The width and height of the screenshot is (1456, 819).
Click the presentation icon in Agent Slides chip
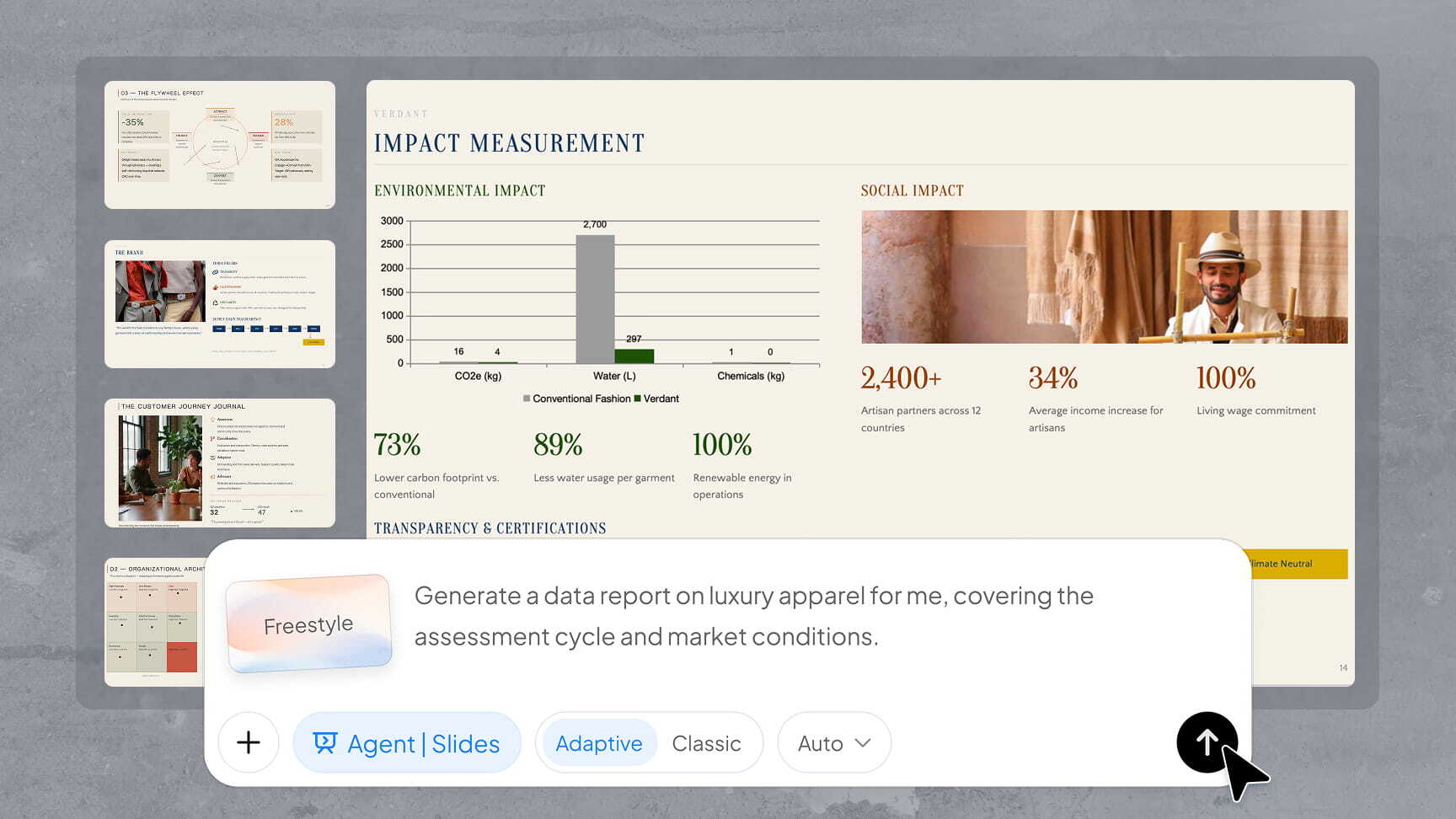(x=324, y=742)
